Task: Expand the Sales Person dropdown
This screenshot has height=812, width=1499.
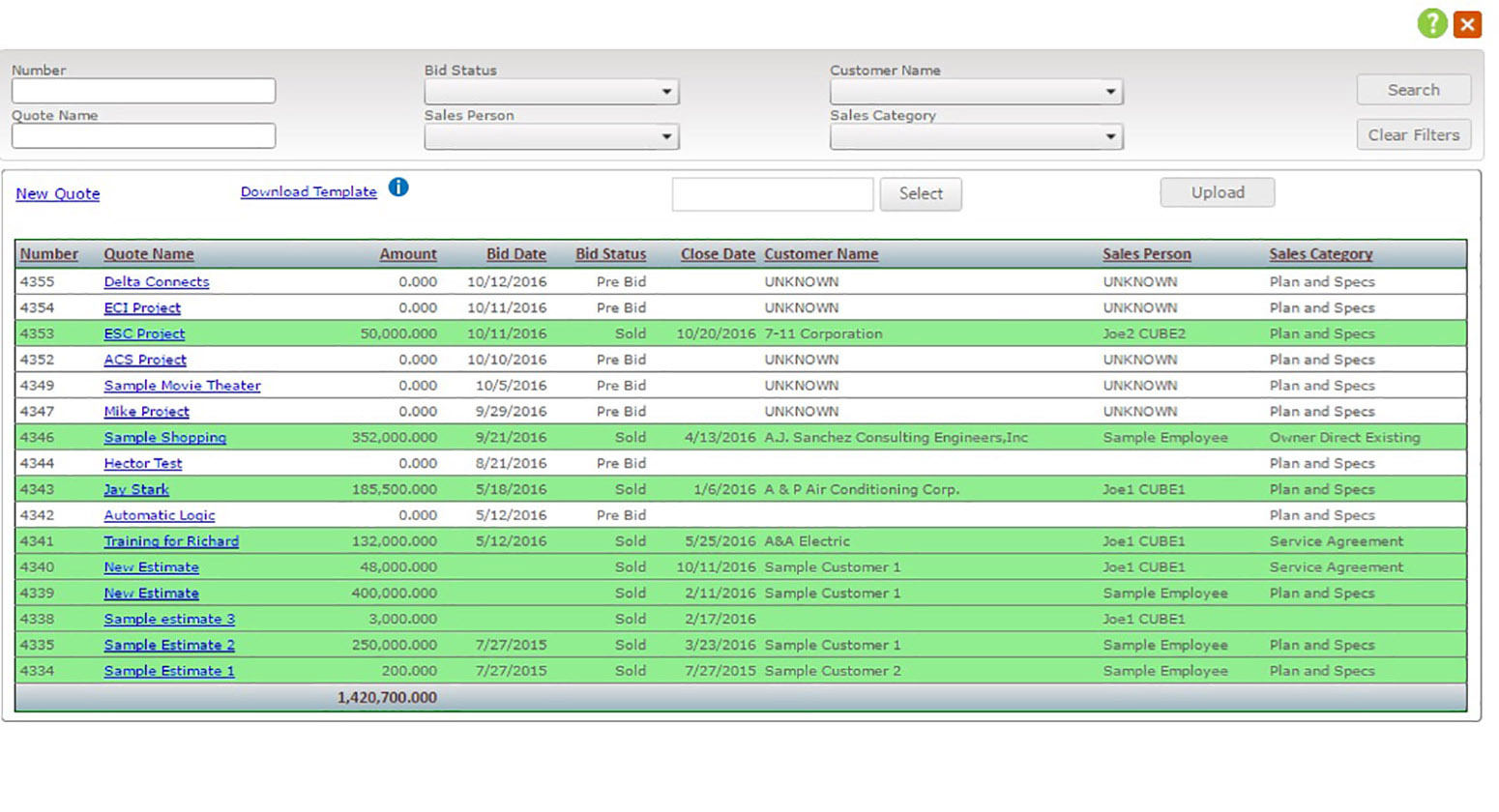Action: tap(551, 137)
